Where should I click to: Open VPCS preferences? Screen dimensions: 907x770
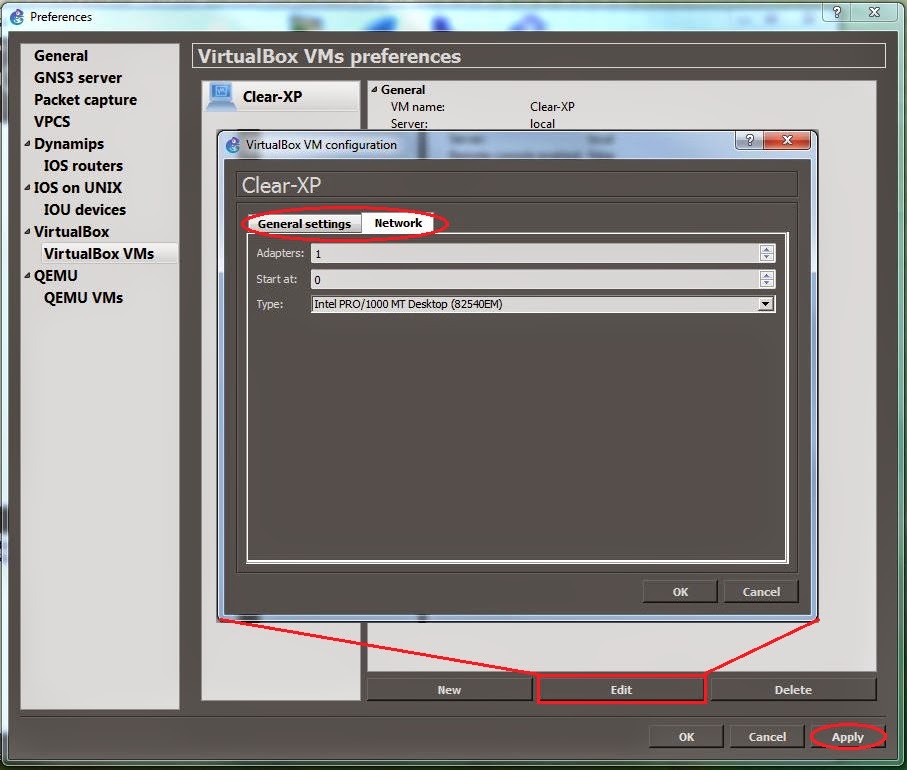click(x=52, y=121)
